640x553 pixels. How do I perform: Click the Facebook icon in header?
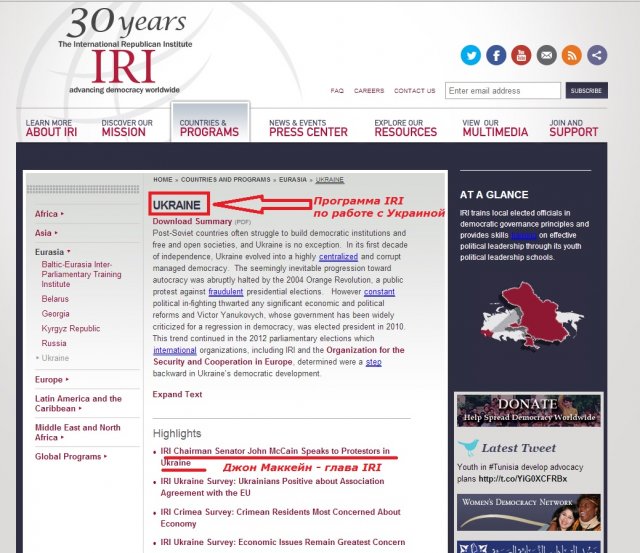click(496, 56)
